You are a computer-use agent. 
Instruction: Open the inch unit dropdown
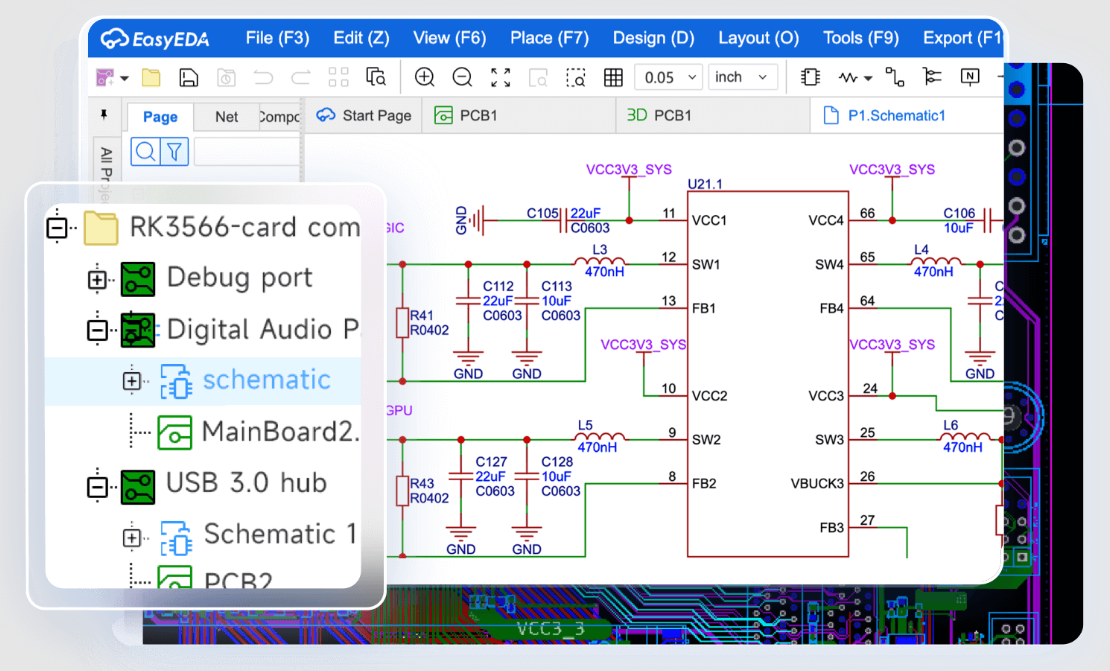(743, 77)
